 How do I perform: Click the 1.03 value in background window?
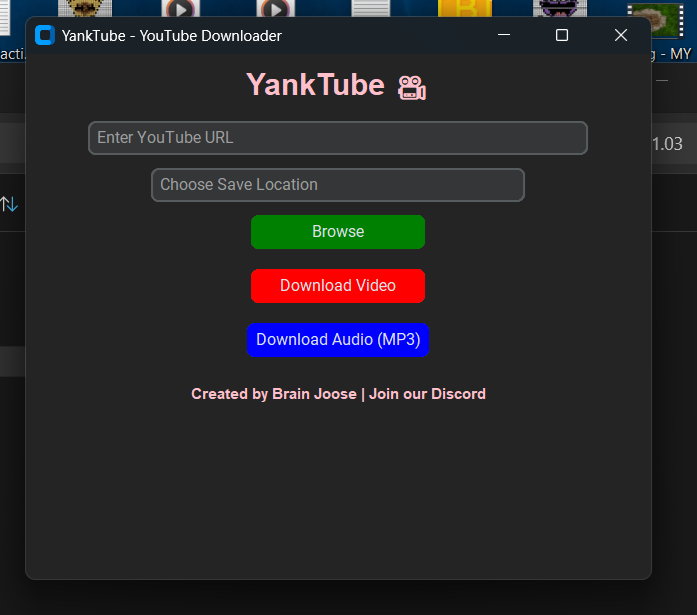point(667,144)
